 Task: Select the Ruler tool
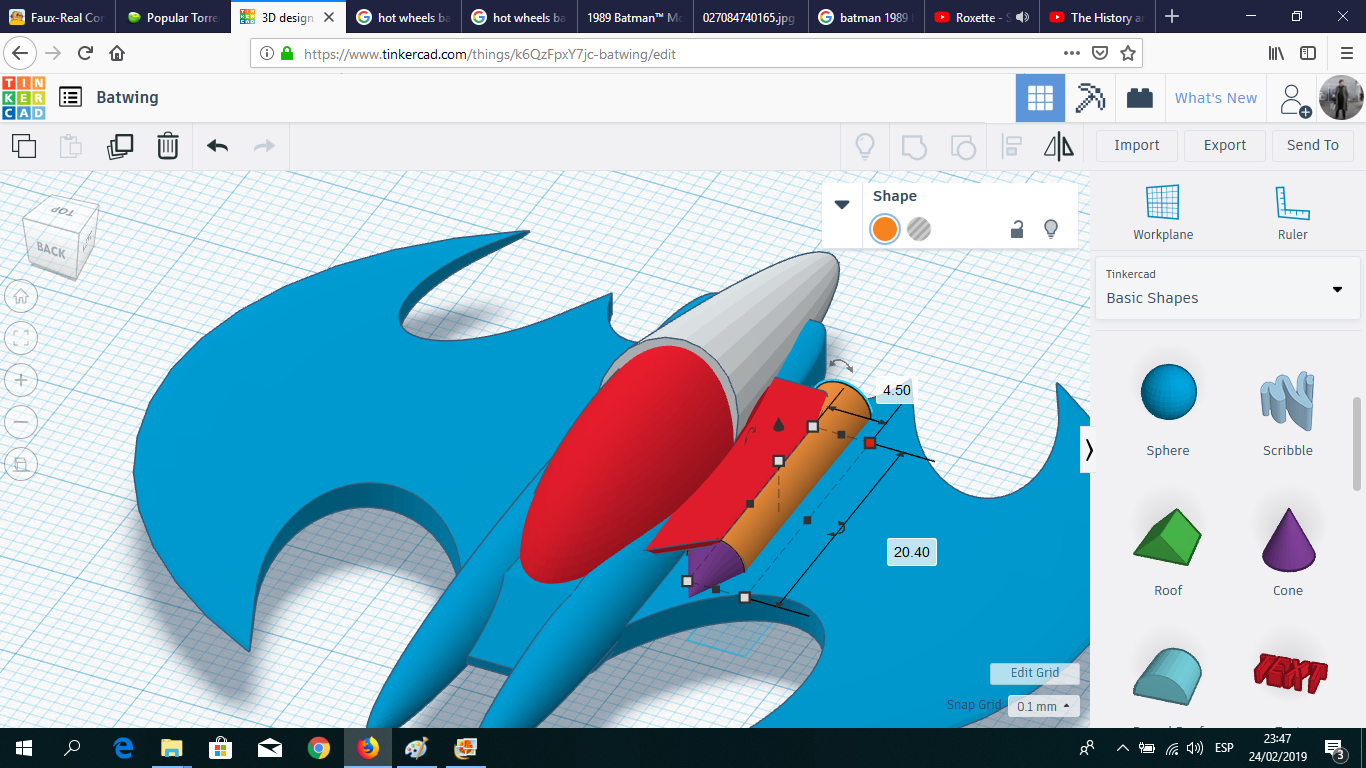tap(1292, 212)
